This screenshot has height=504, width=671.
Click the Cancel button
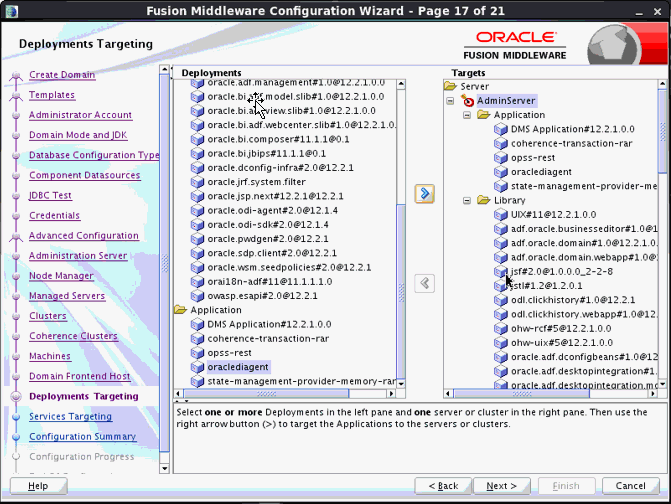click(x=631, y=486)
